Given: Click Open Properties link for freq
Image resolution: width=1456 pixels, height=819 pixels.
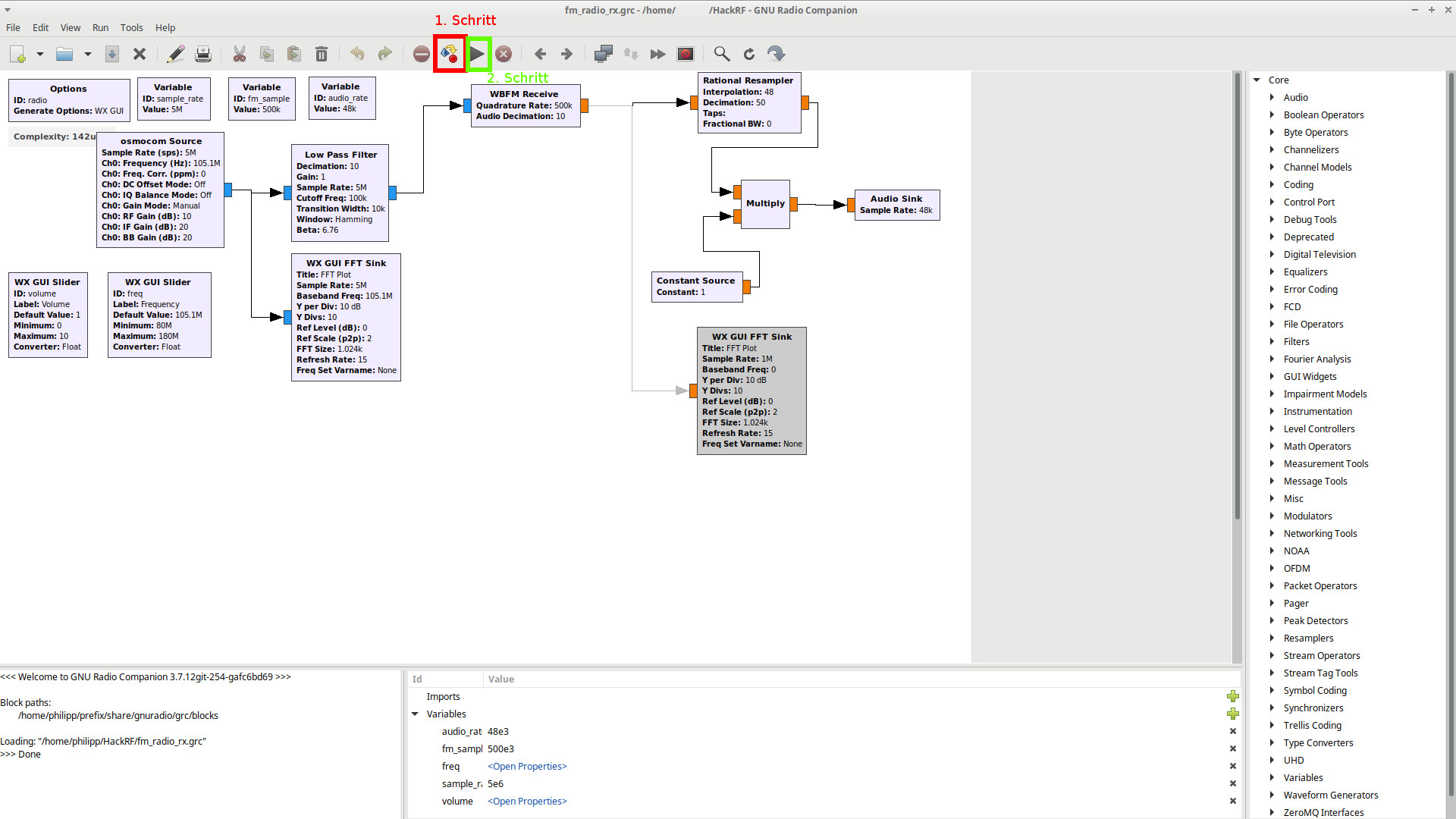Looking at the screenshot, I should point(527,766).
